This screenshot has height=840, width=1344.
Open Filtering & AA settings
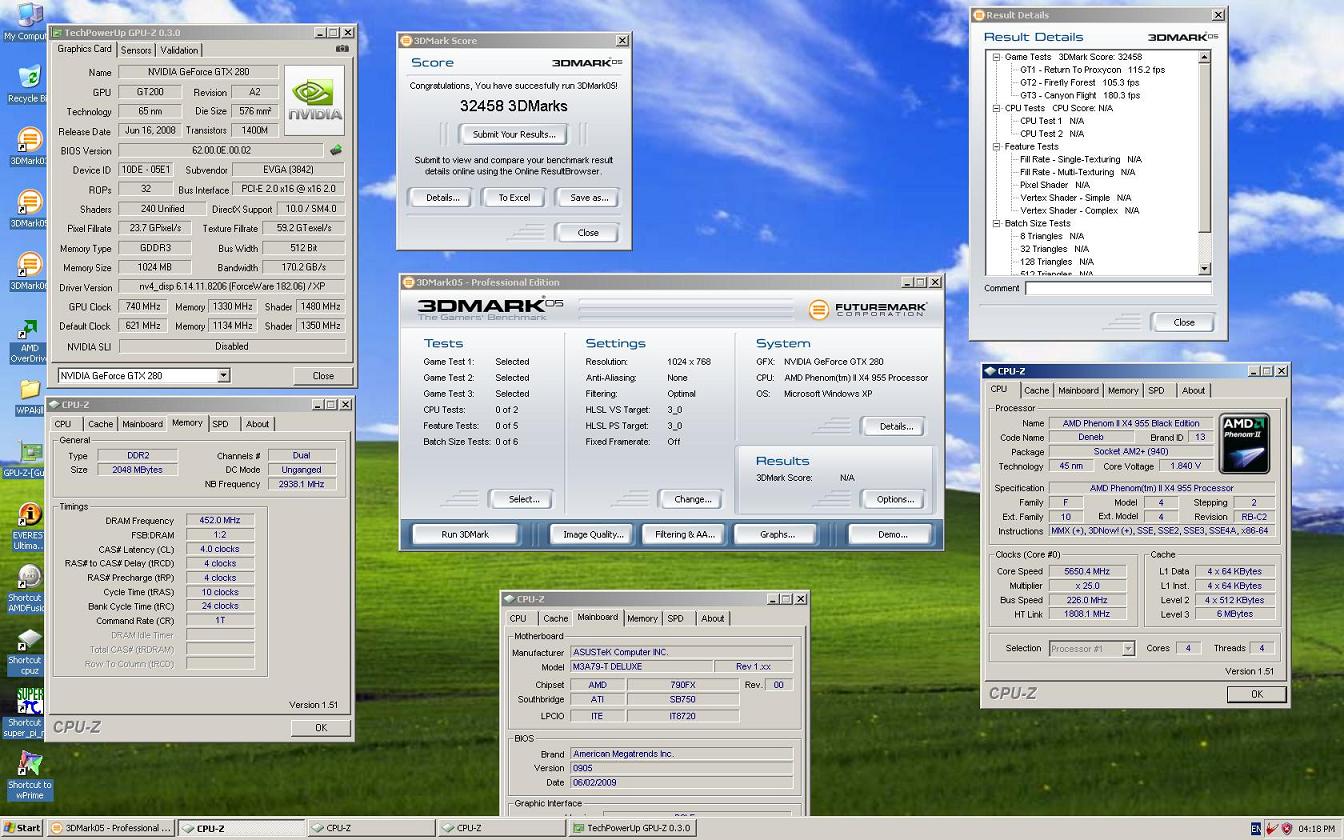[684, 534]
